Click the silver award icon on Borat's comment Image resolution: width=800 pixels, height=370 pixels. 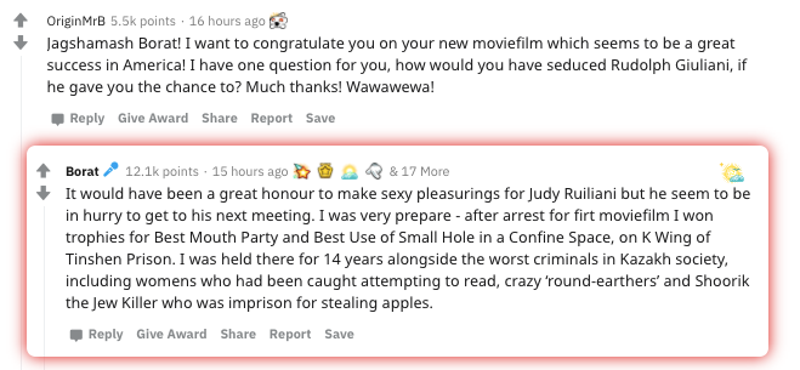click(x=373, y=171)
